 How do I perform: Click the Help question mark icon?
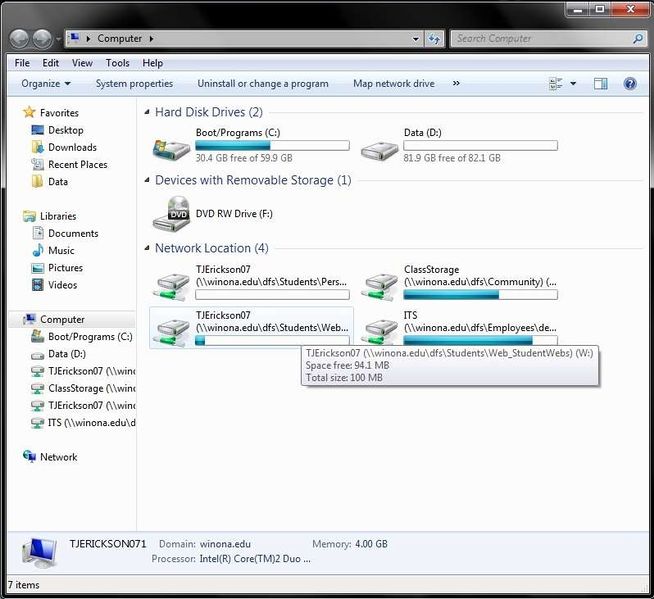click(x=630, y=84)
